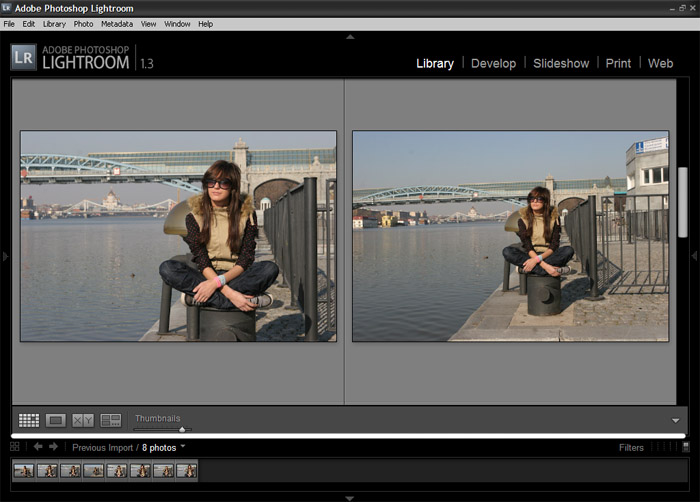Select the XY Compare view icon
The height and width of the screenshot is (502, 700).
tap(83, 421)
